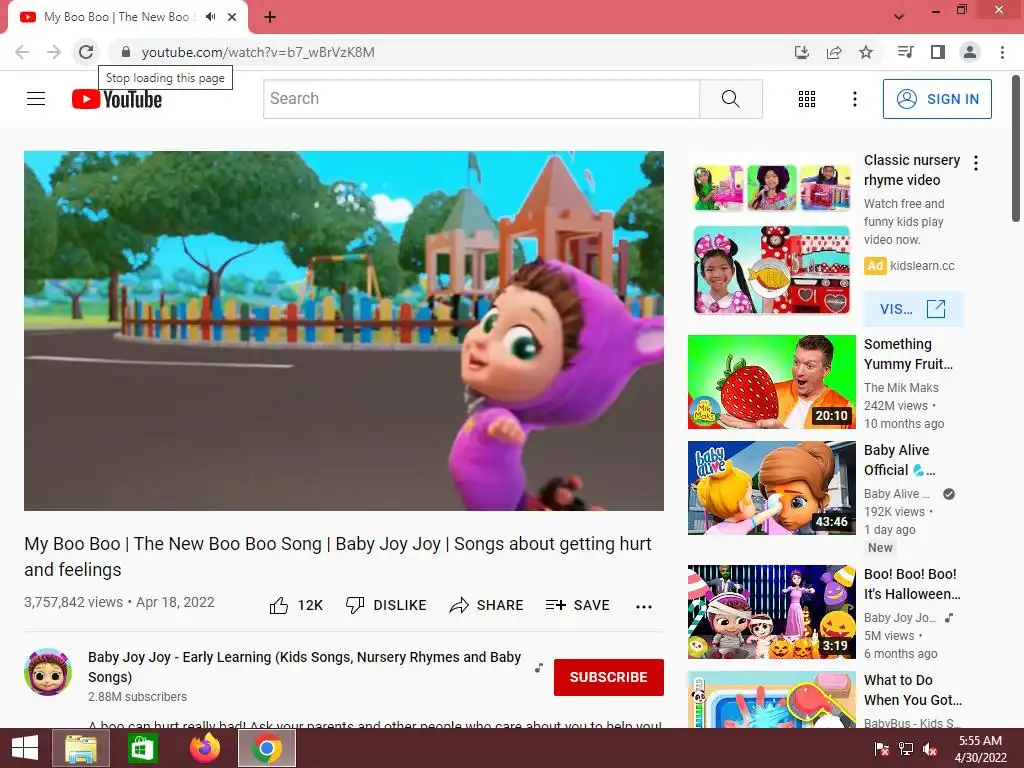Go back in browser history

22,52
